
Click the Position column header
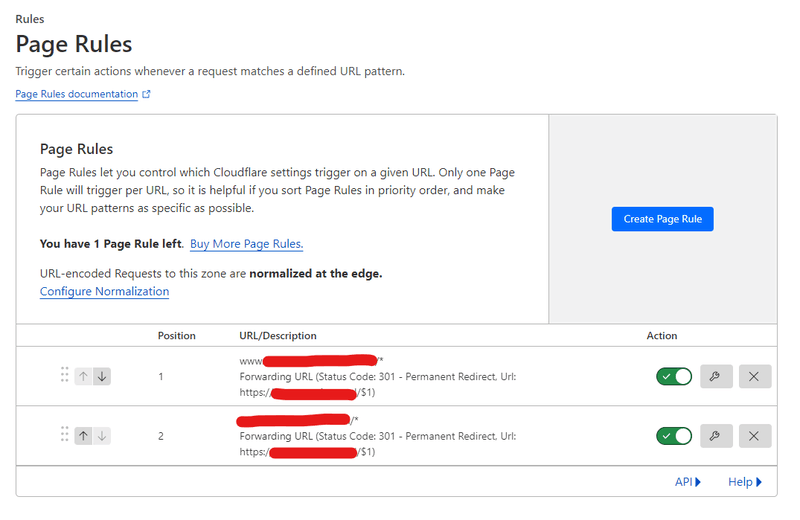coord(177,336)
